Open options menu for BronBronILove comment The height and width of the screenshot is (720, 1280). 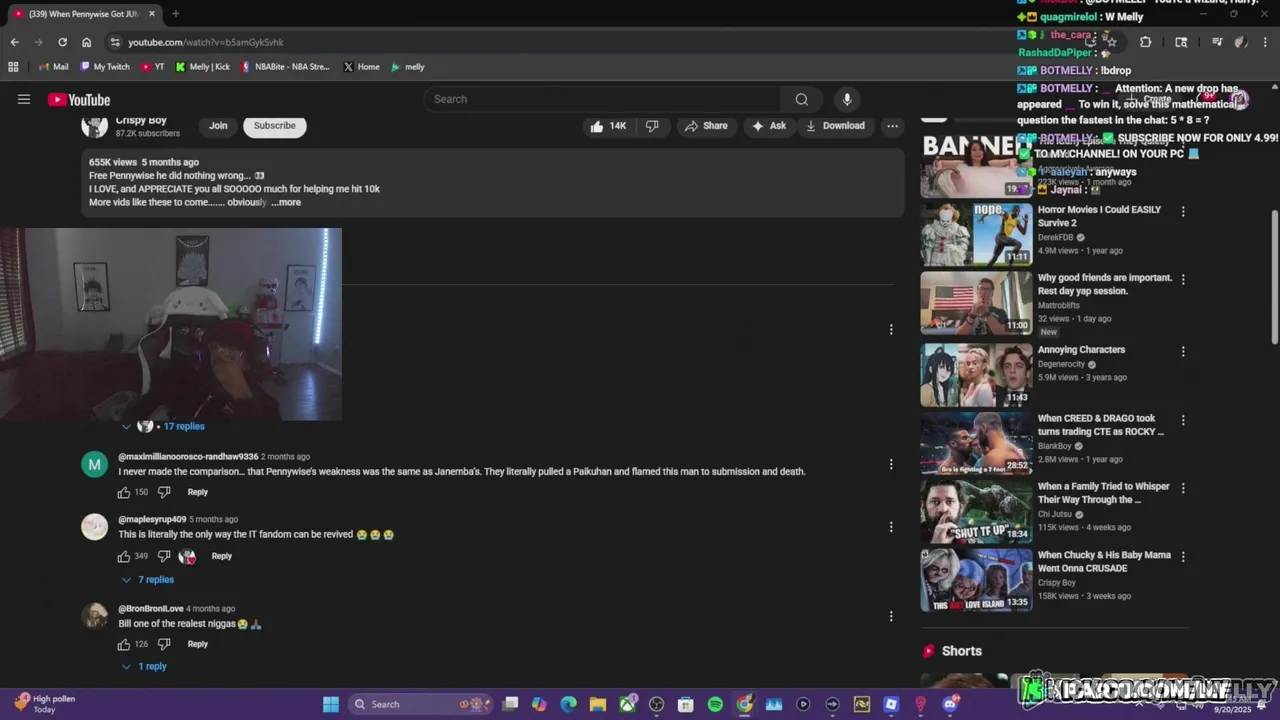pyautogui.click(x=891, y=616)
